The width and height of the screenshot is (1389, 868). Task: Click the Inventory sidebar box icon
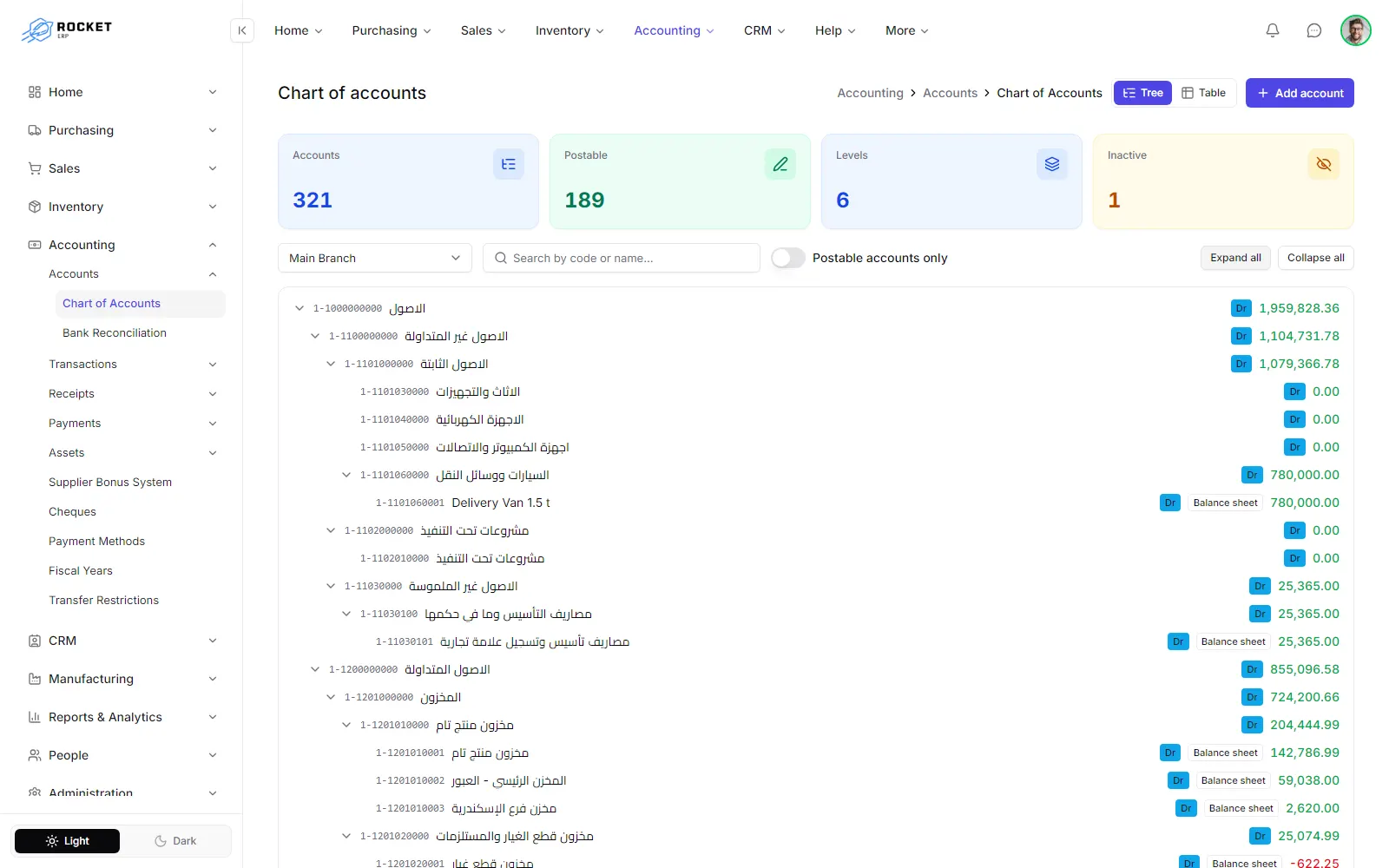point(35,207)
